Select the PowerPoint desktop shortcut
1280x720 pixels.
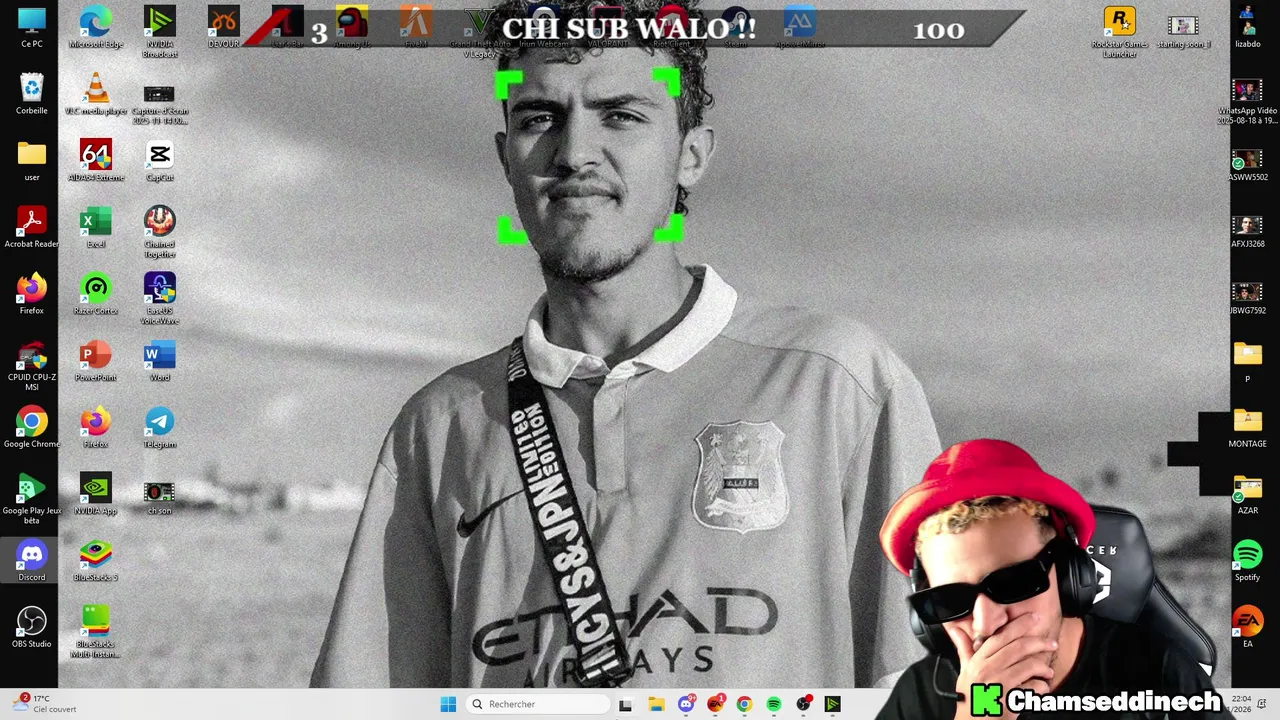(96, 361)
